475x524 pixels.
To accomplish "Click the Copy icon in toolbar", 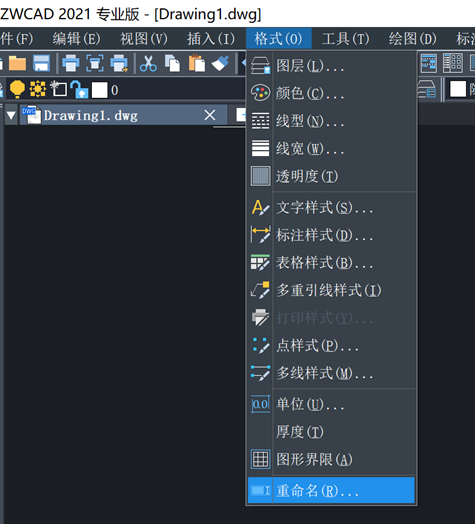I will pyautogui.click(x=172, y=63).
